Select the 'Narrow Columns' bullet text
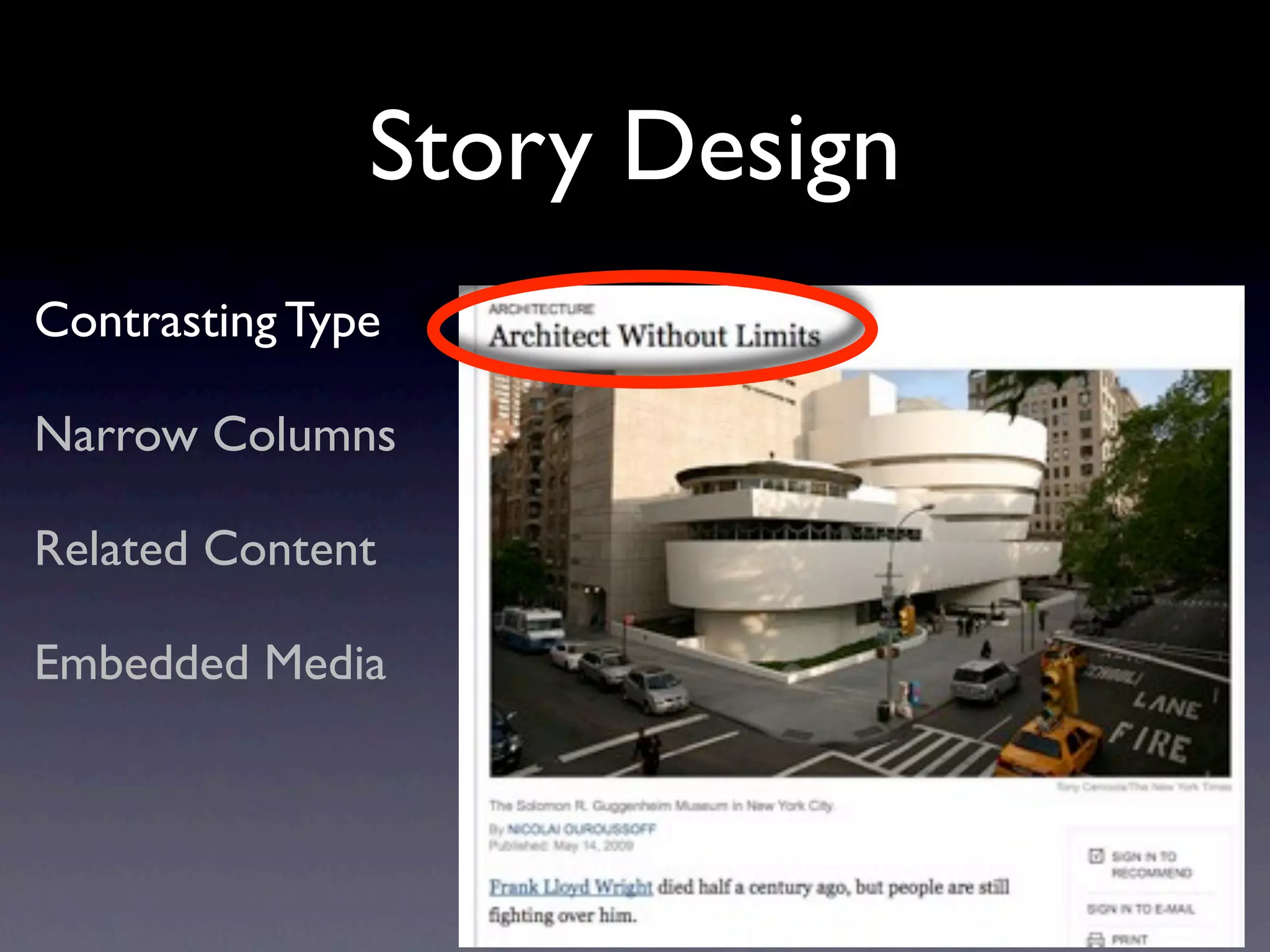Image resolution: width=1270 pixels, height=952 pixels. pos(215,434)
